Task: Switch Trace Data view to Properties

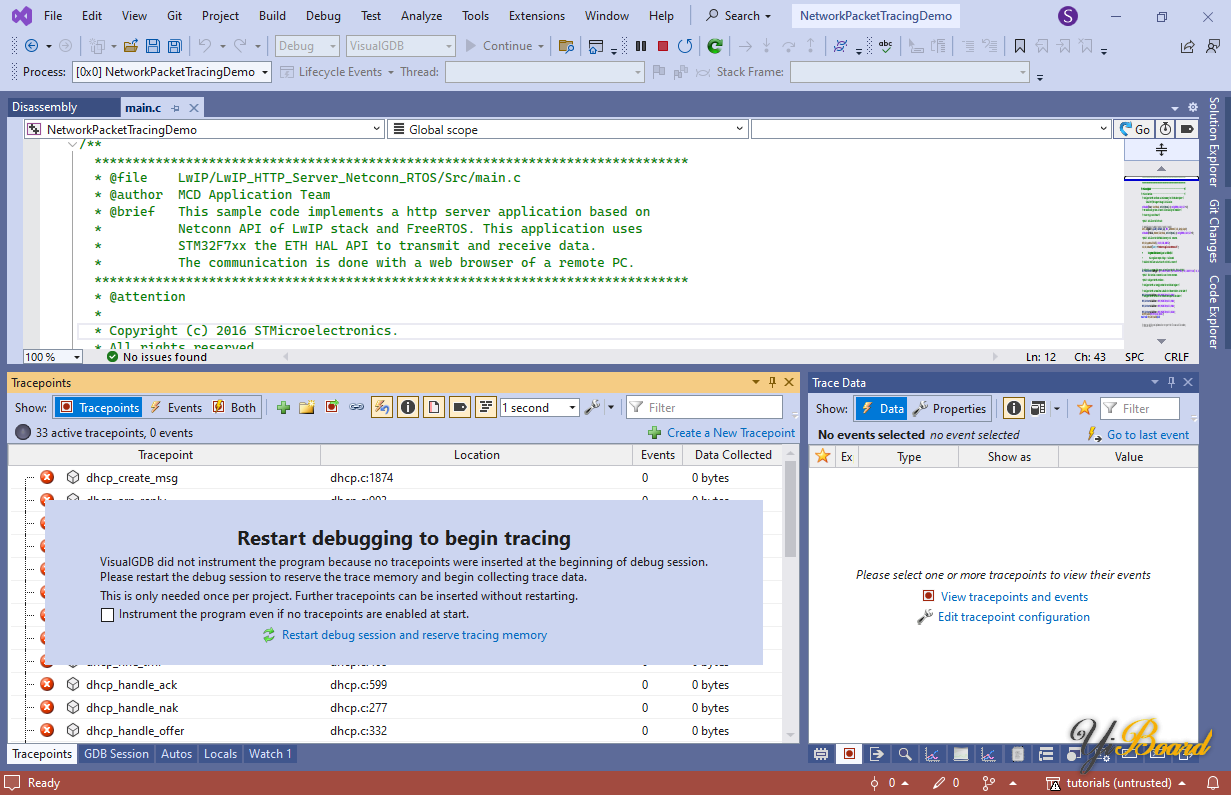Action: 950,408
